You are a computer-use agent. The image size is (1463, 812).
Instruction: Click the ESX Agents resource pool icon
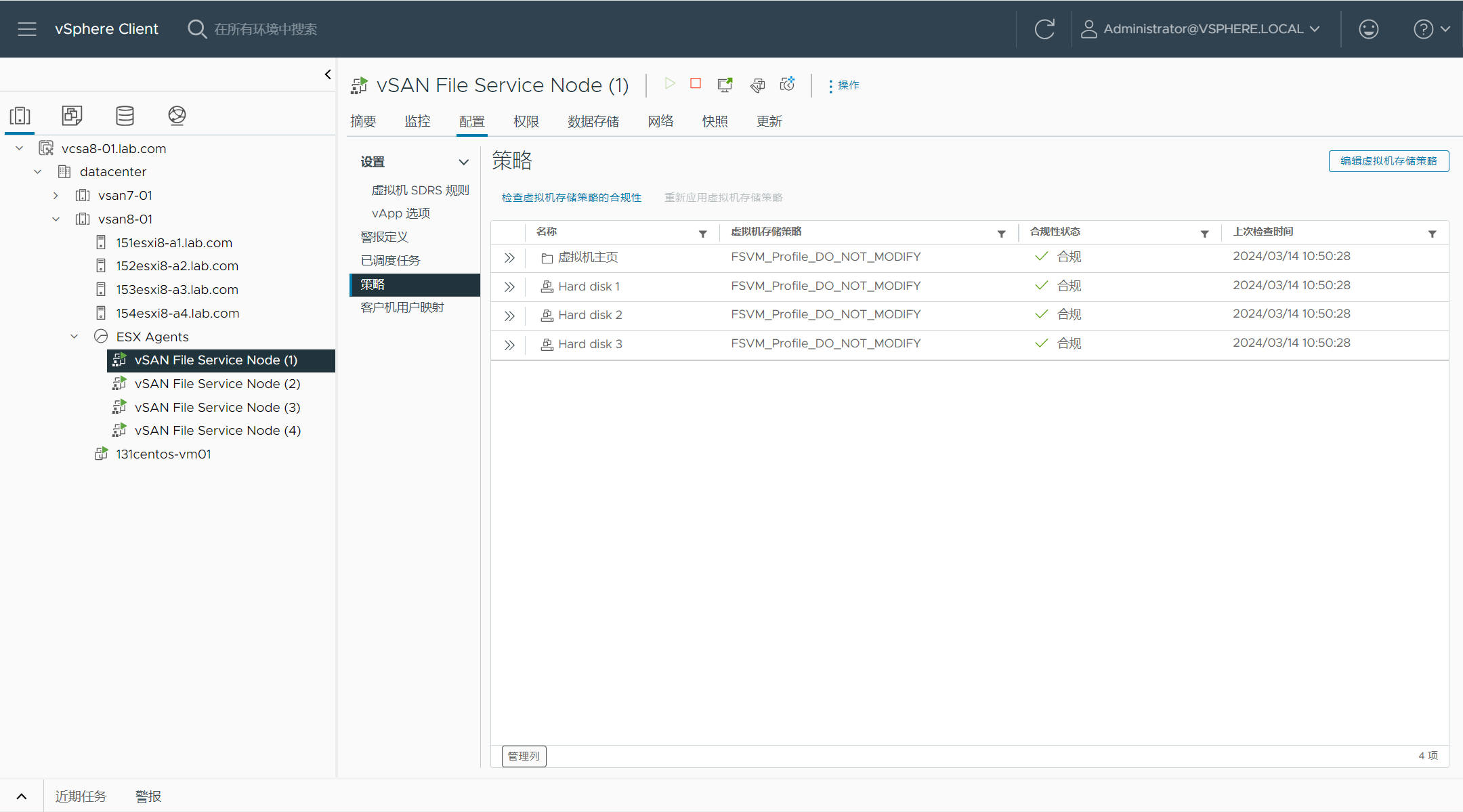(101, 337)
